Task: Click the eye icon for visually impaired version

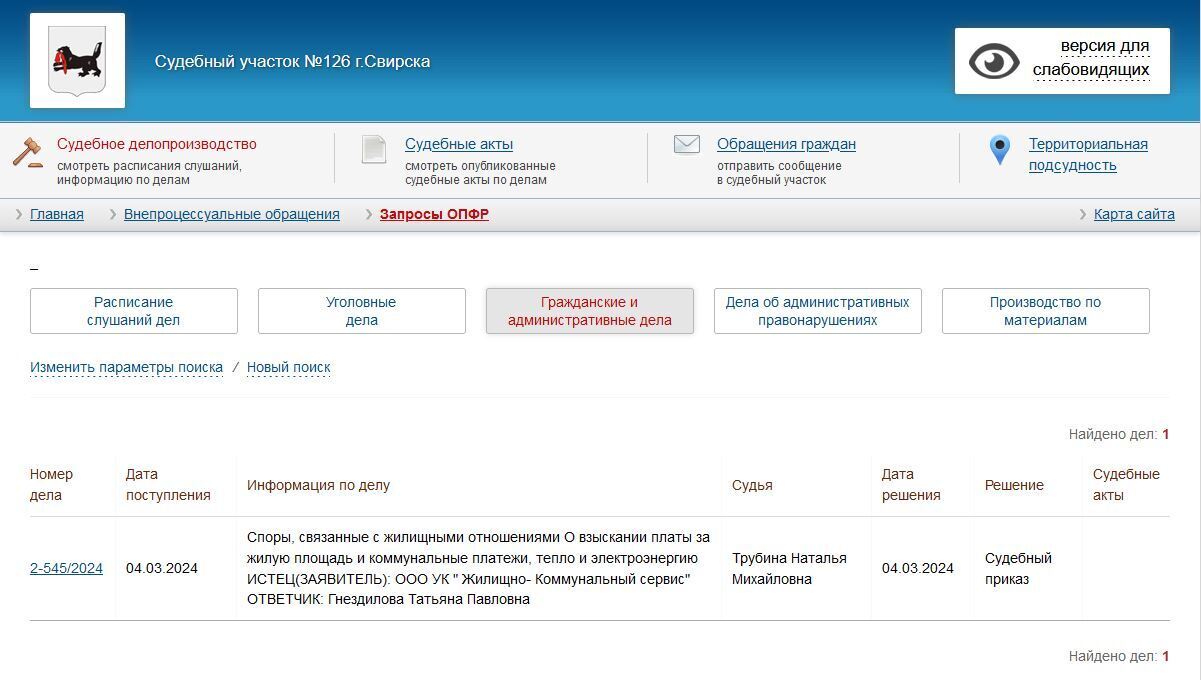Action: (993, 62)
